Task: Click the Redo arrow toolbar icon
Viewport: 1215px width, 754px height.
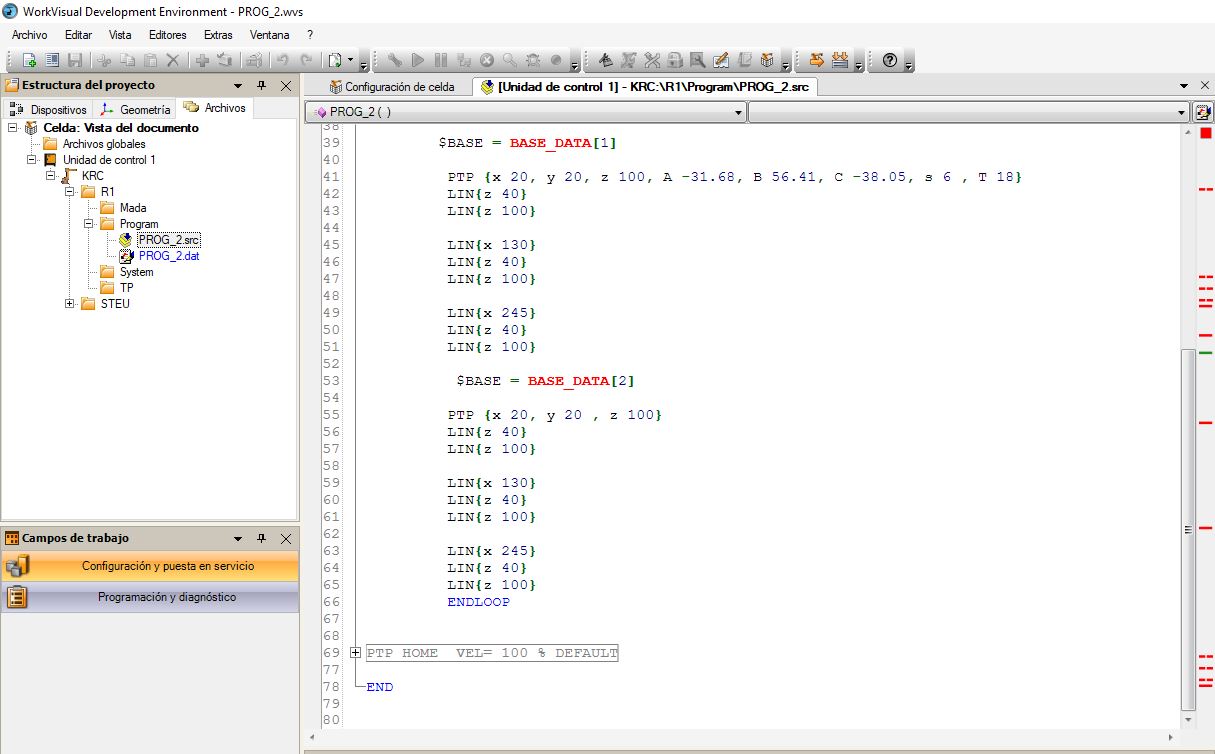Action: click(x=306, y=61)
